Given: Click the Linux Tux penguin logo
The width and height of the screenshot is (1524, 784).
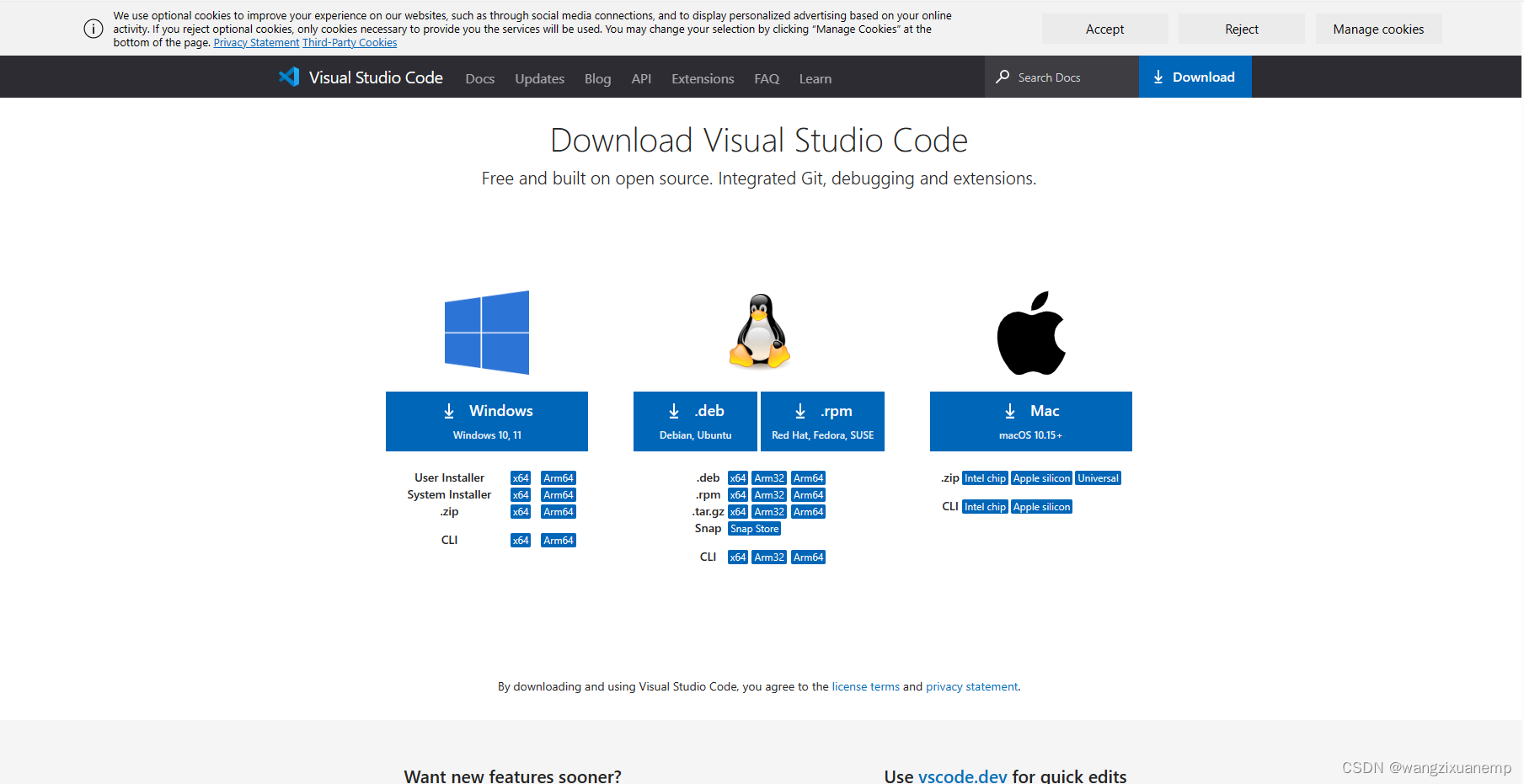Looking at the screenshot, I should [760, 331].
